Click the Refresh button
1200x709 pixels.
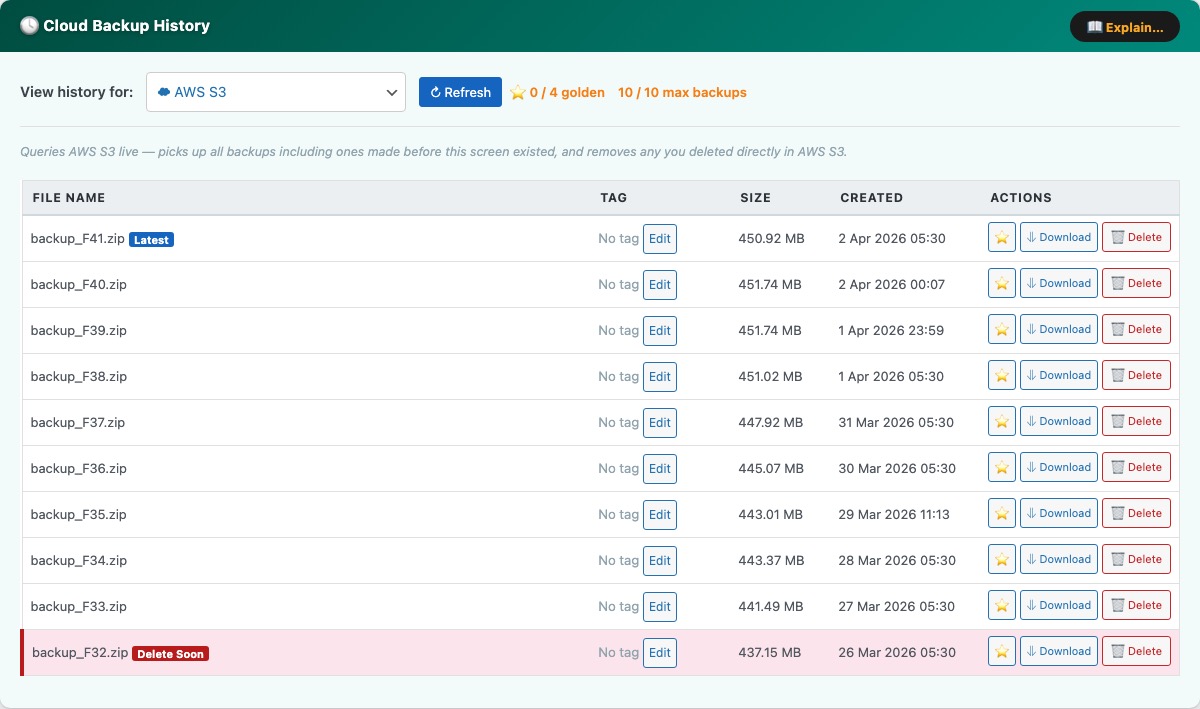(460, 92)
